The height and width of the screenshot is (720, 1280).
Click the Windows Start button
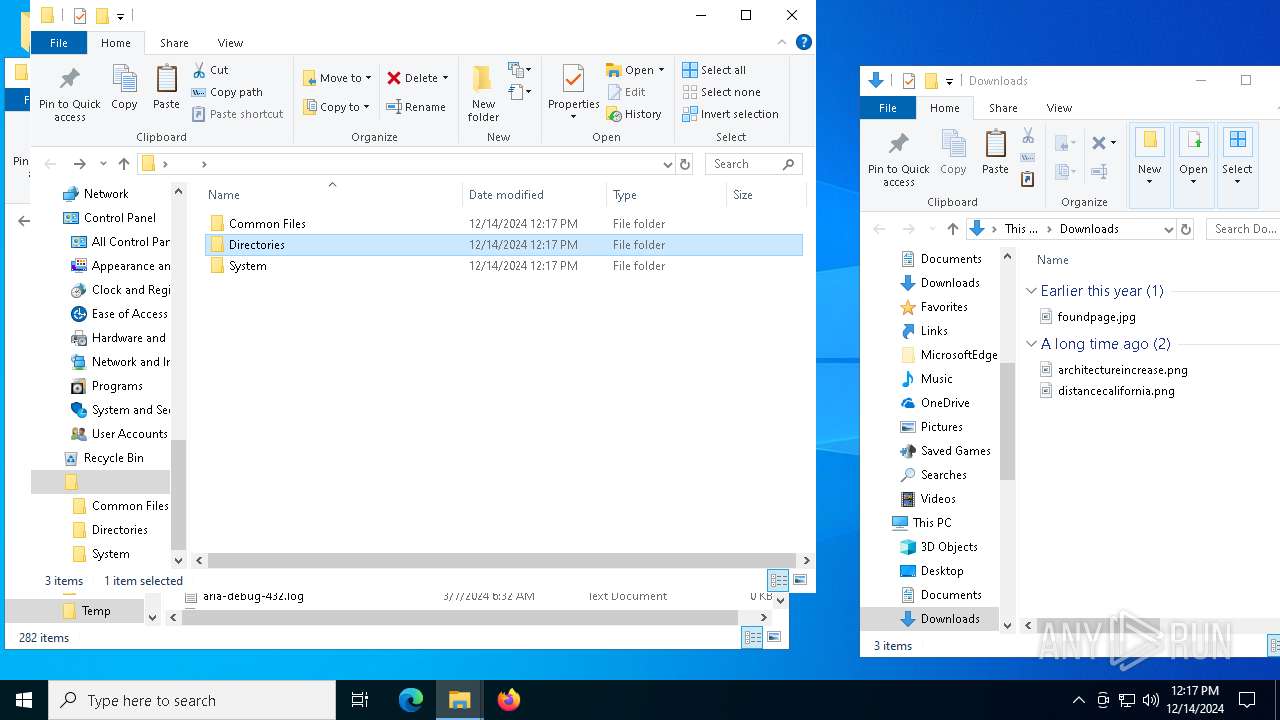coord(24,700)
